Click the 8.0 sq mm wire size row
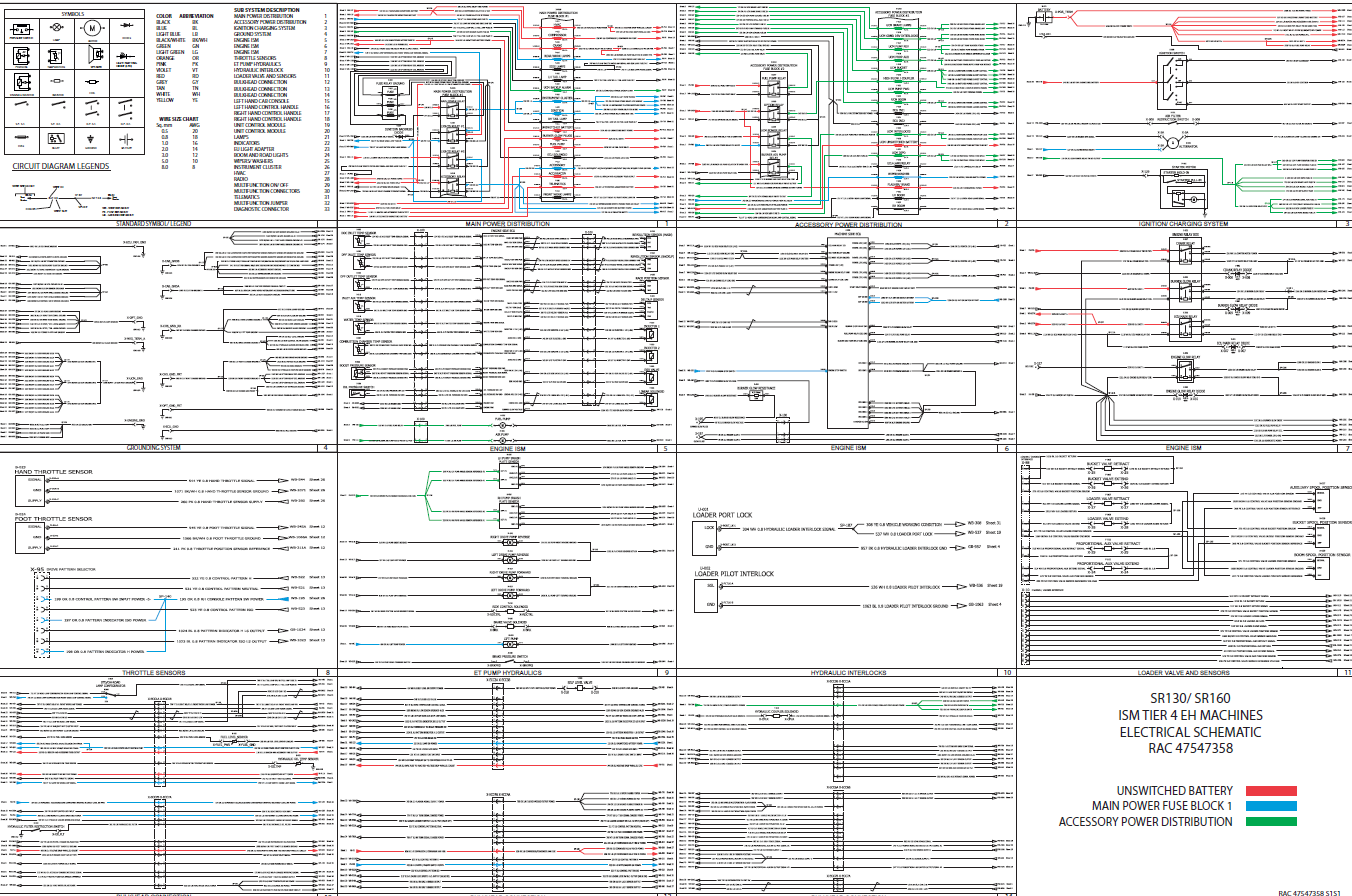Viewport: 1352px width, 896px height. pos(179,167)
